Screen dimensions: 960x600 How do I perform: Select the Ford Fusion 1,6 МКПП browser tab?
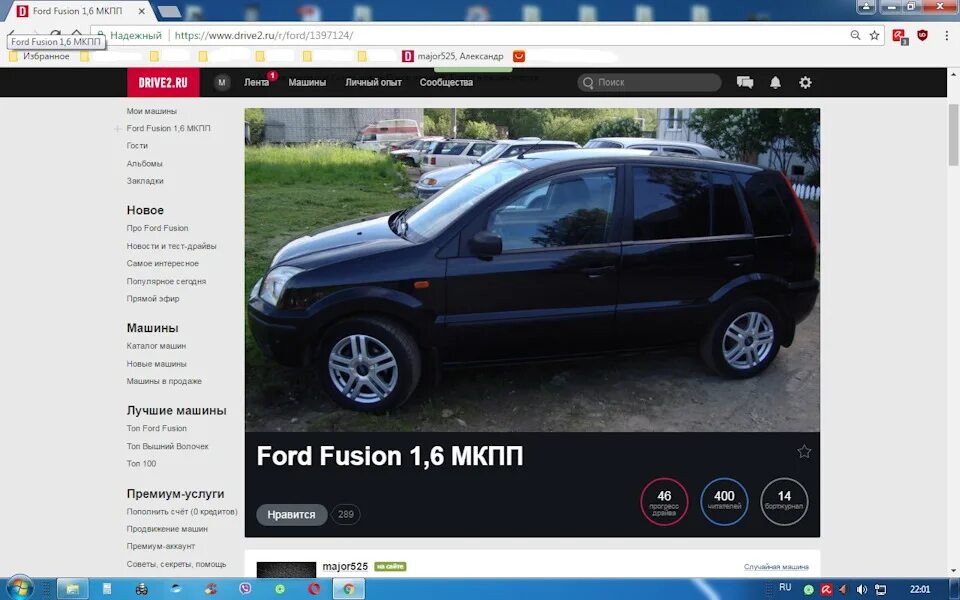(80, 11)
